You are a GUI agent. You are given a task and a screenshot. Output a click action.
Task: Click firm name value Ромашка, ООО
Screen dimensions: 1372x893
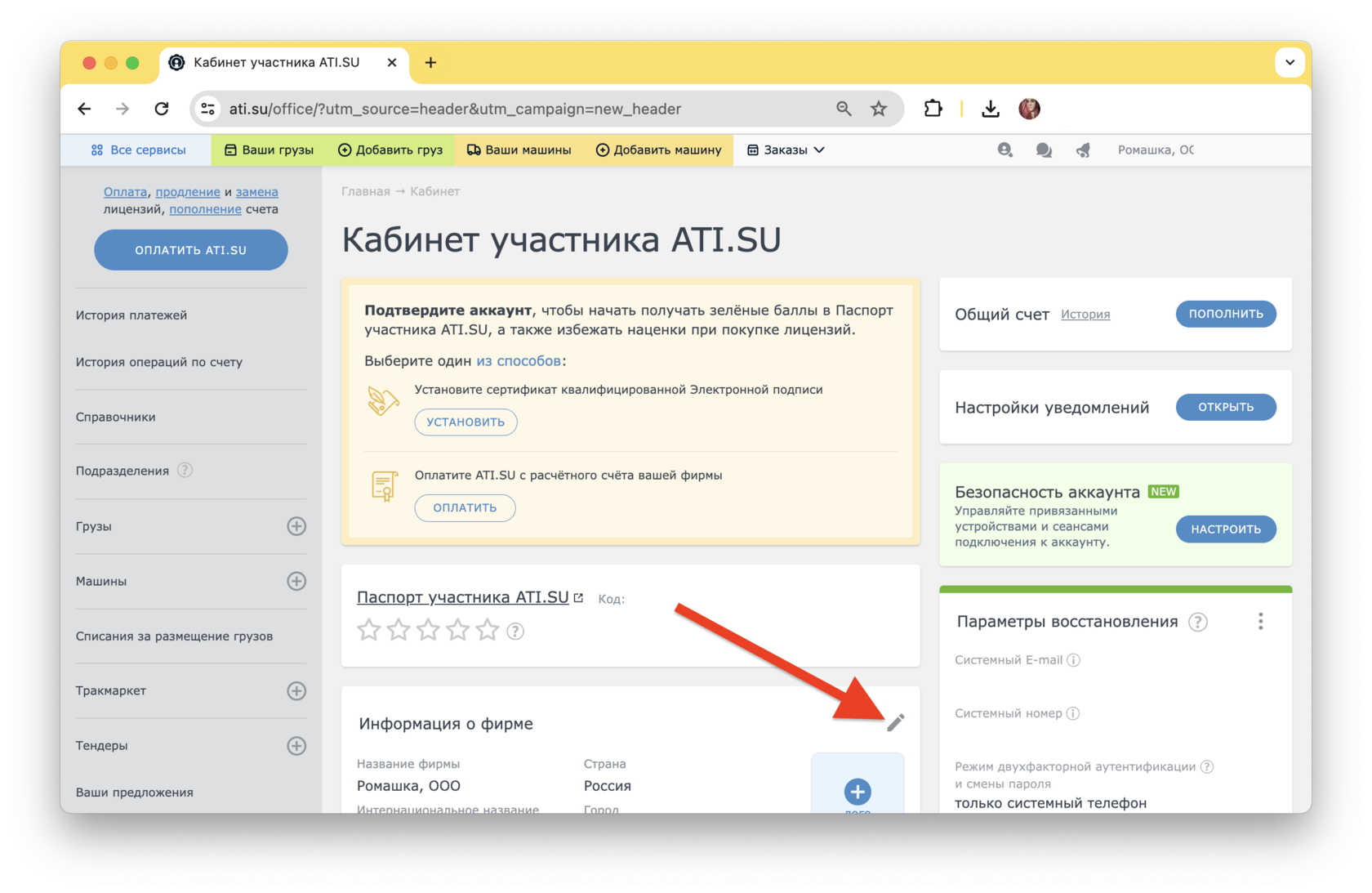pos(408,786)
